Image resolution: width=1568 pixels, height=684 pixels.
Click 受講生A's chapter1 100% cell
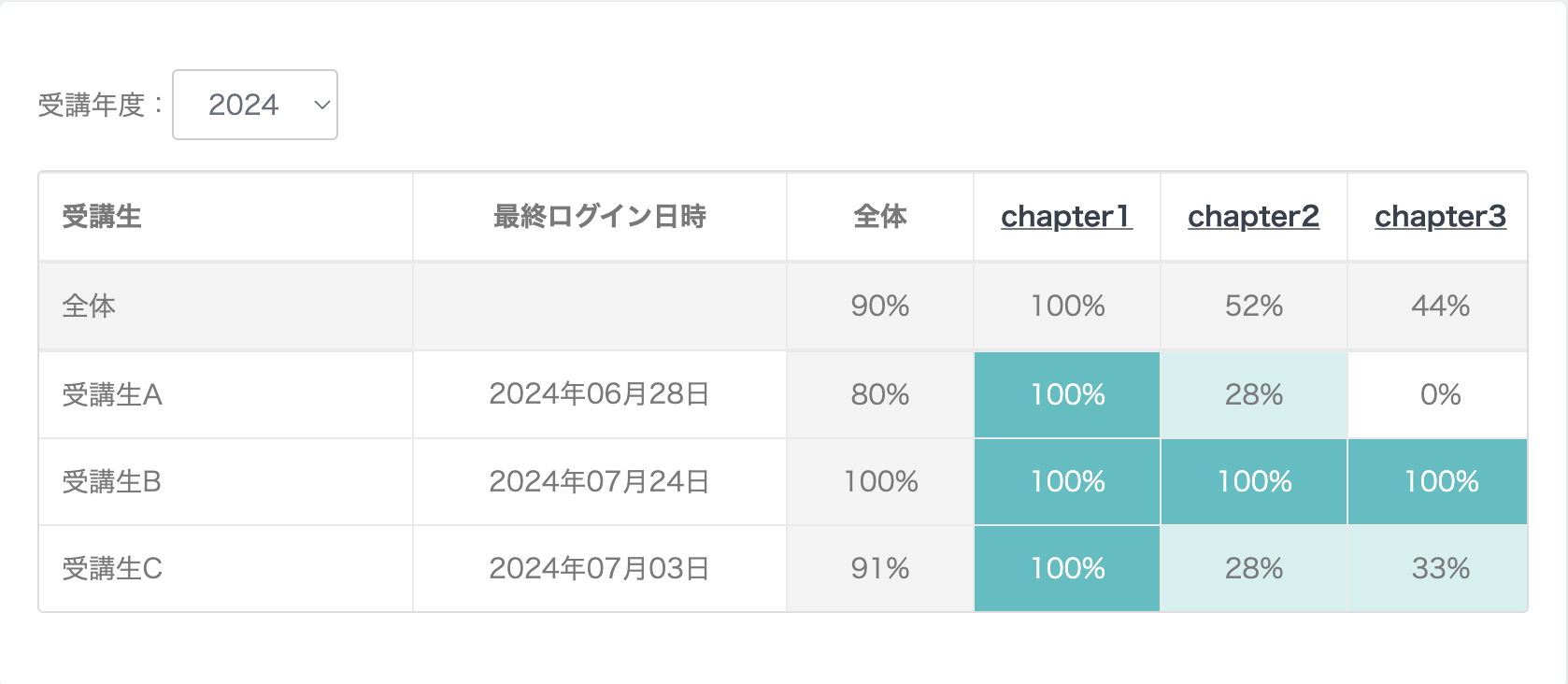tap(1066, 394)
